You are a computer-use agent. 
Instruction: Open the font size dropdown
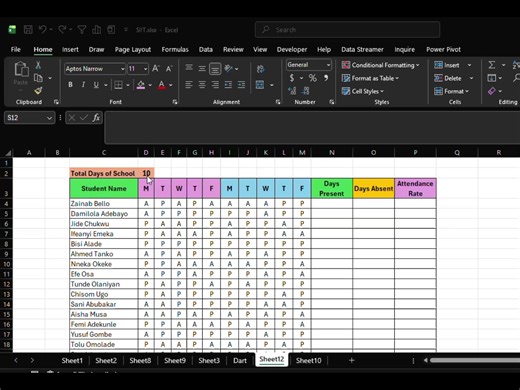[x=145, y=69]
